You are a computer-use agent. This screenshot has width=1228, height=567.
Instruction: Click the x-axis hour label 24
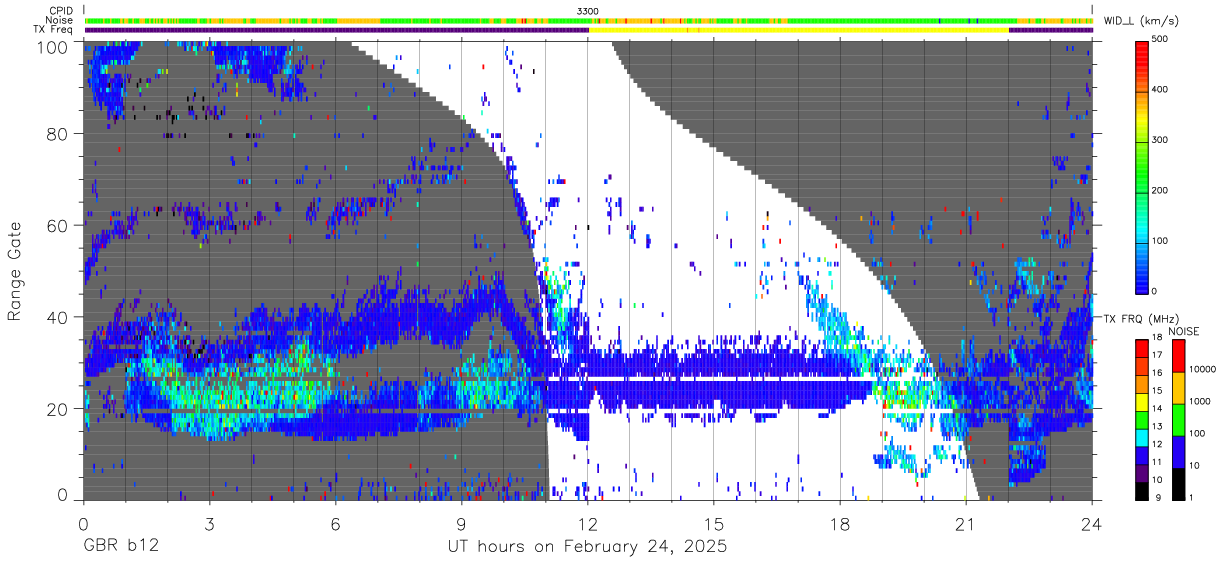point(1091,523)
